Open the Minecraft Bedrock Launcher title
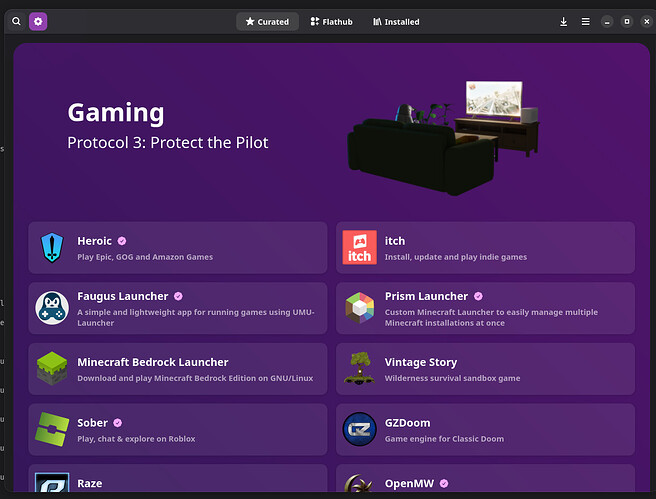The image size is (656, 499). point(153,362)
